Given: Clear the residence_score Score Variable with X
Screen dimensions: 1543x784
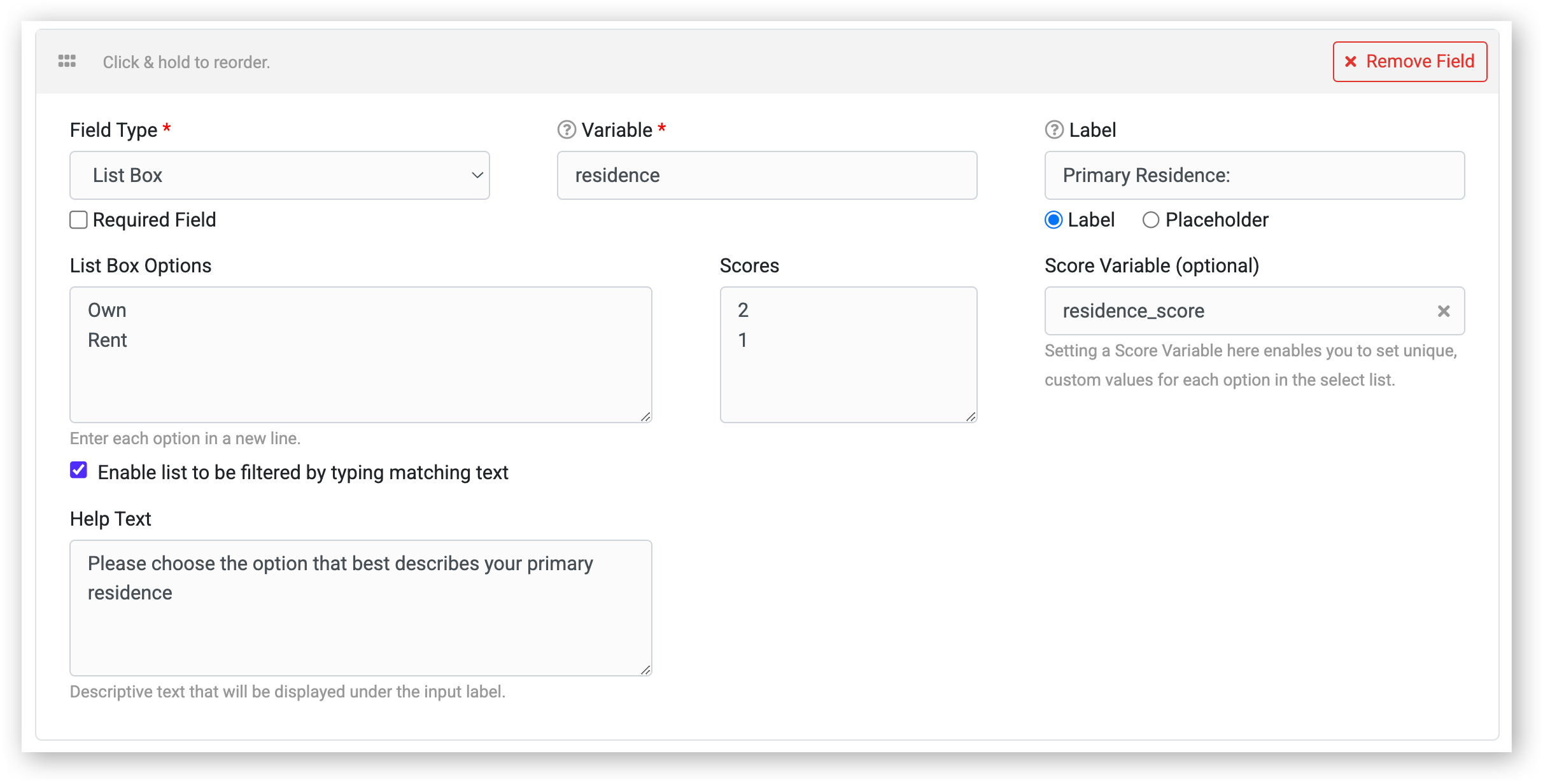Looking at the screenshot, I should tap(1444, 311).
